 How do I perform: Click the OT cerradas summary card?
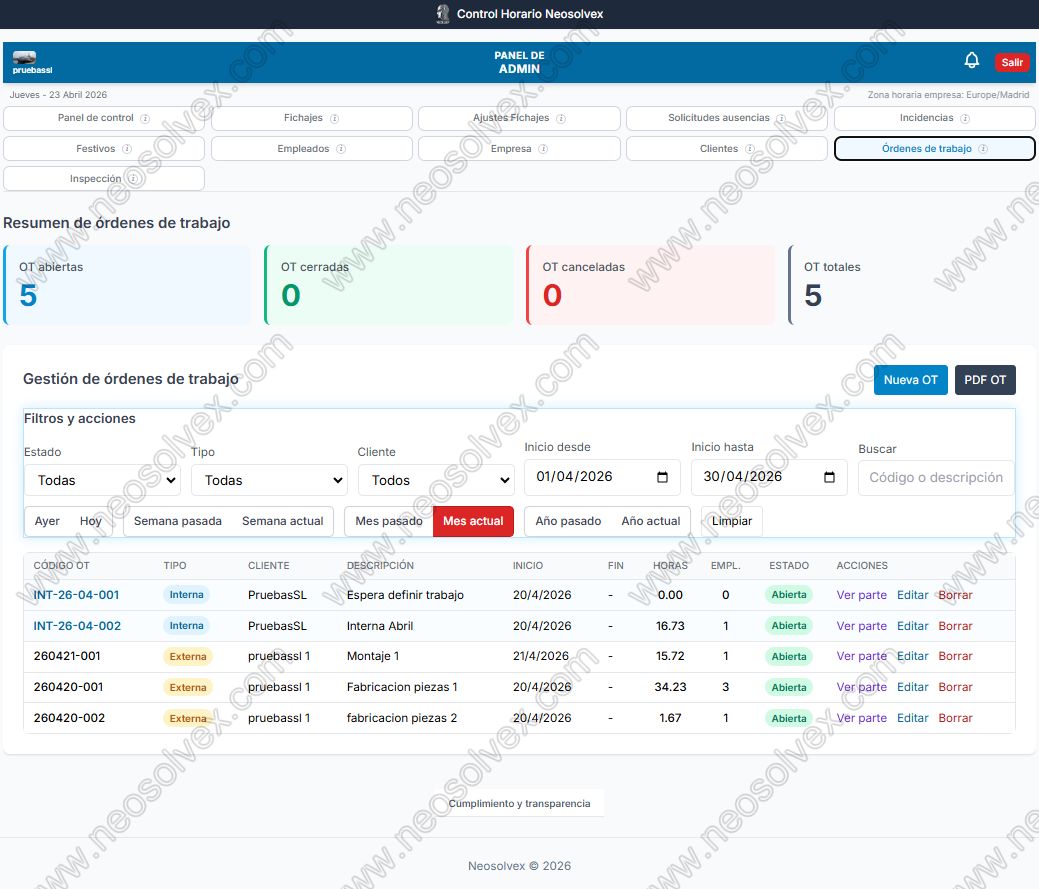(x=389, y=285)
